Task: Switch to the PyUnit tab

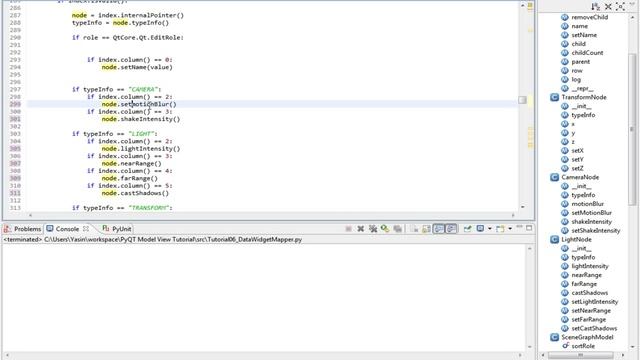Action: pos(117,229)
